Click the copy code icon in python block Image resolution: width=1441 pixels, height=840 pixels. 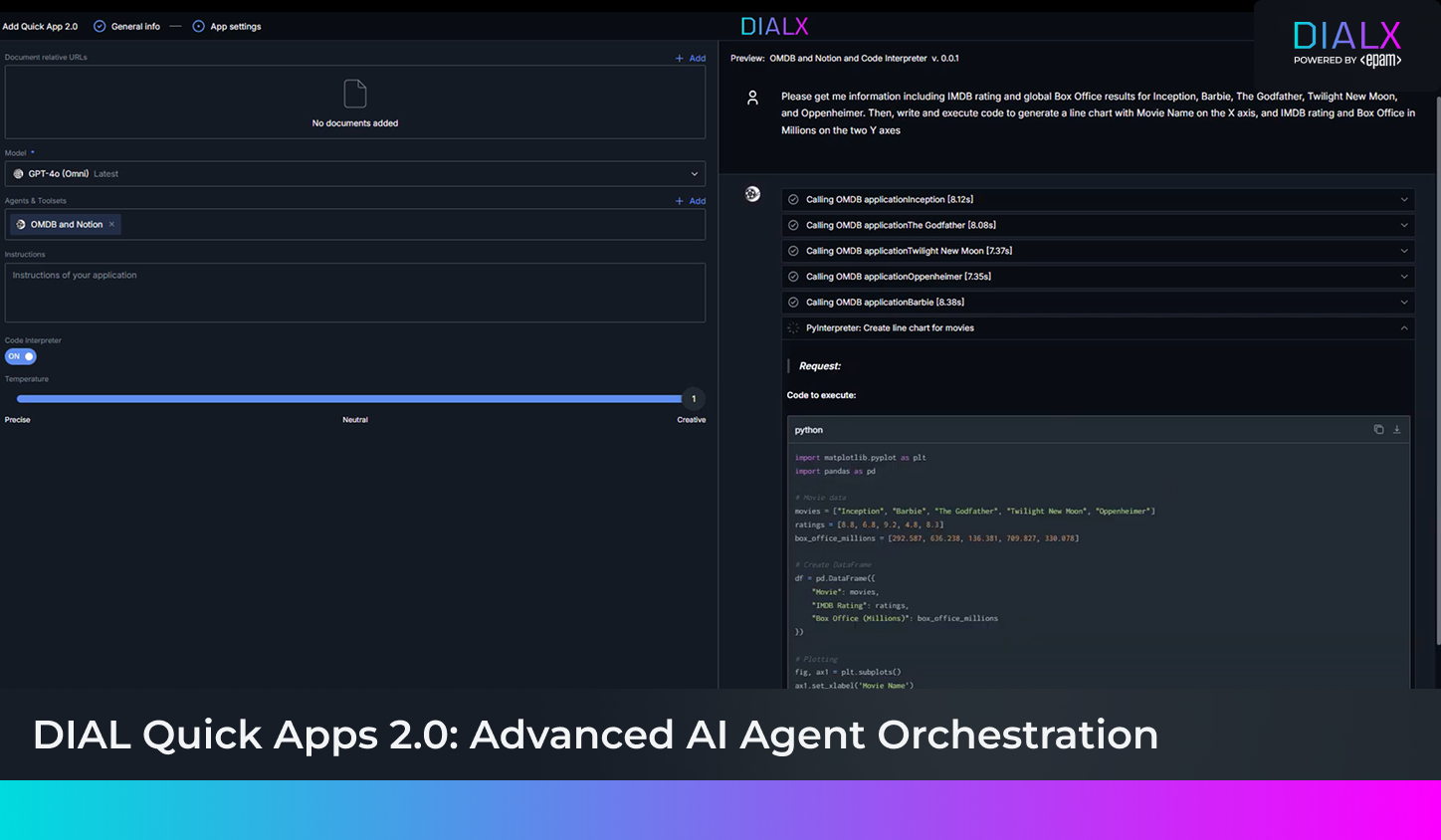(x=1378, y=430)
